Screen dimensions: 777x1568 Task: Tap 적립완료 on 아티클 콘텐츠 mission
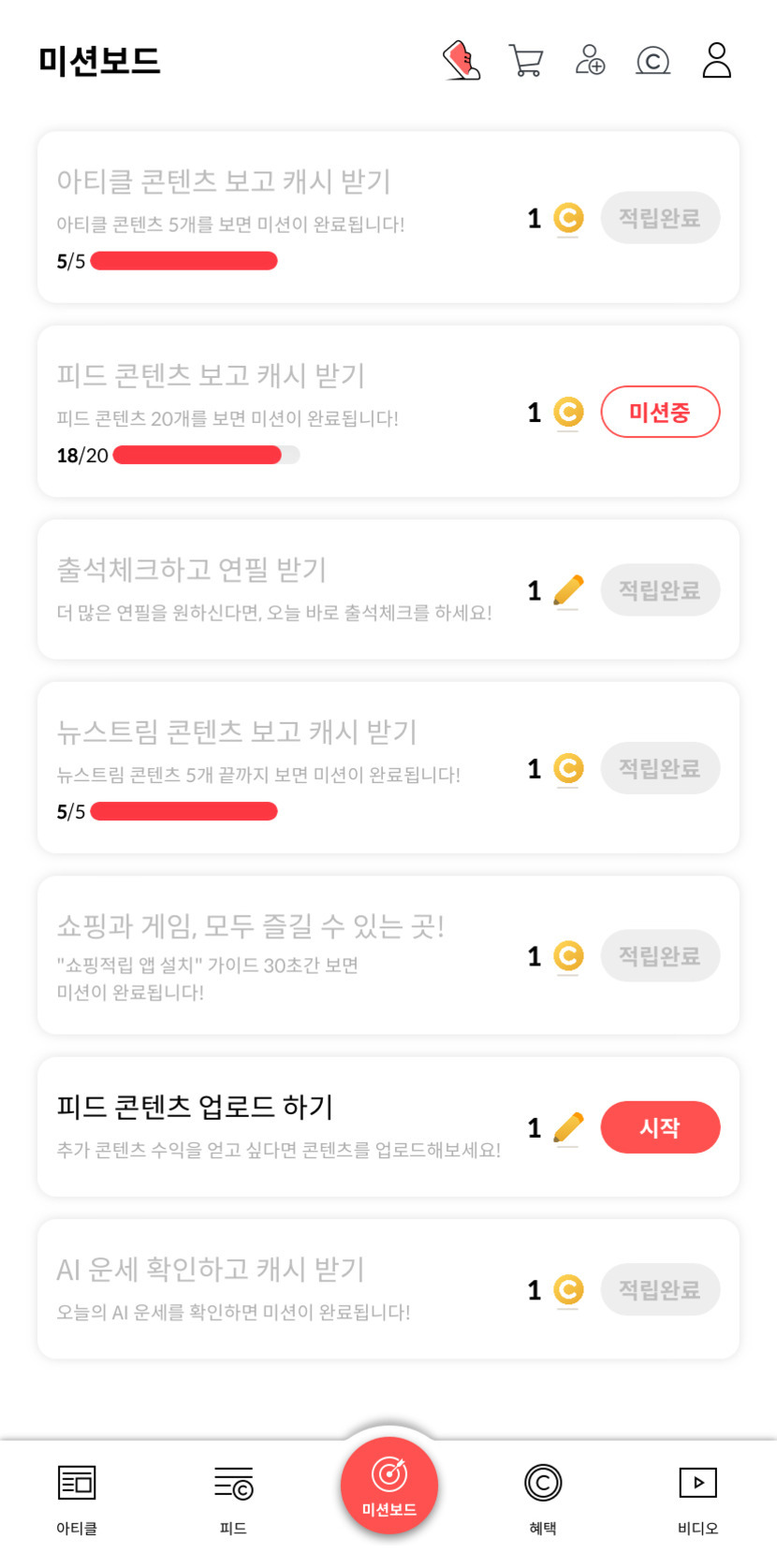pyautogui.click(x=660, y=218)
